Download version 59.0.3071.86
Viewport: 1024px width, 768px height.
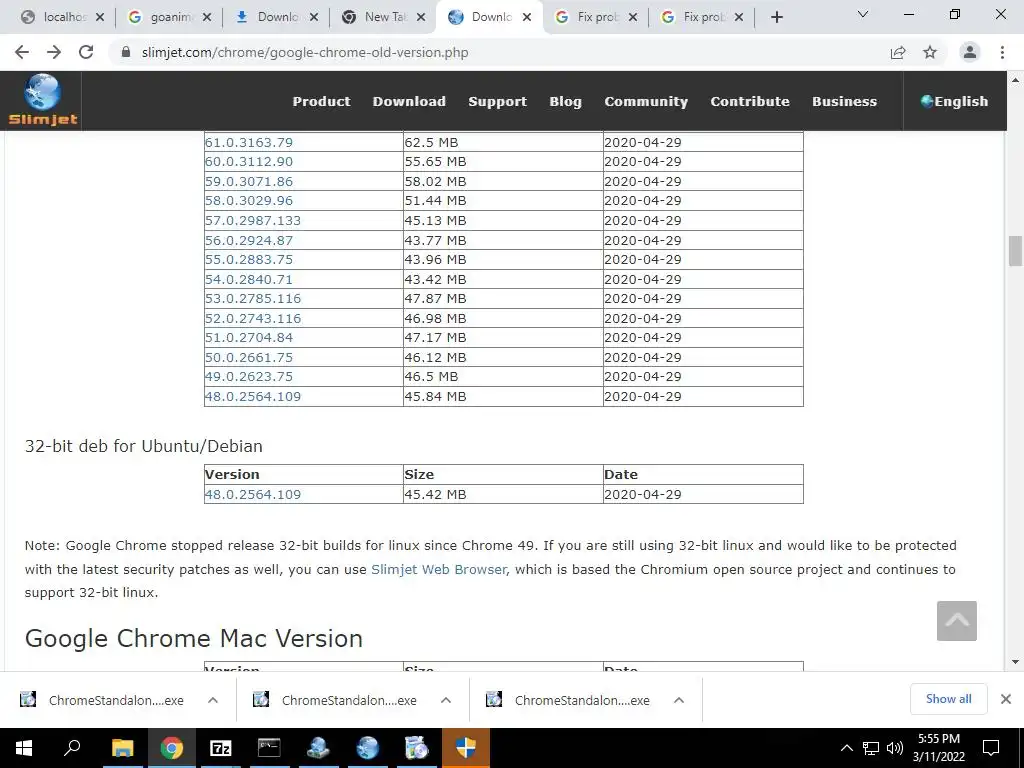(249, 182)
